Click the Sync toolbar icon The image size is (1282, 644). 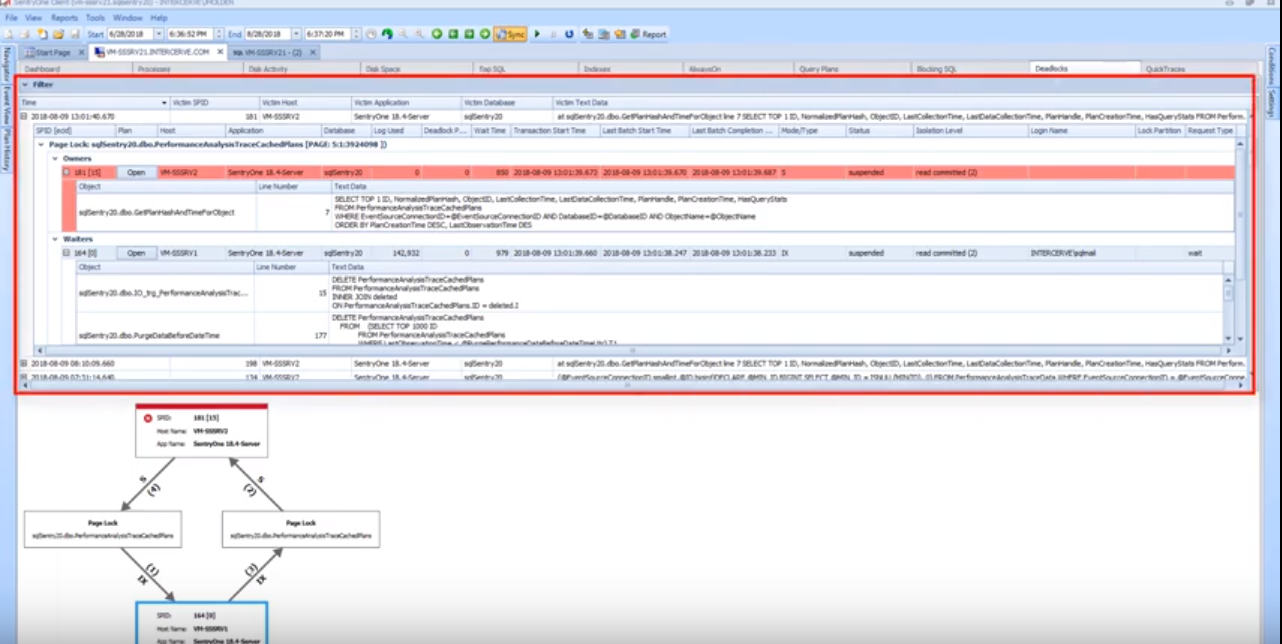(x=512, y=33)
